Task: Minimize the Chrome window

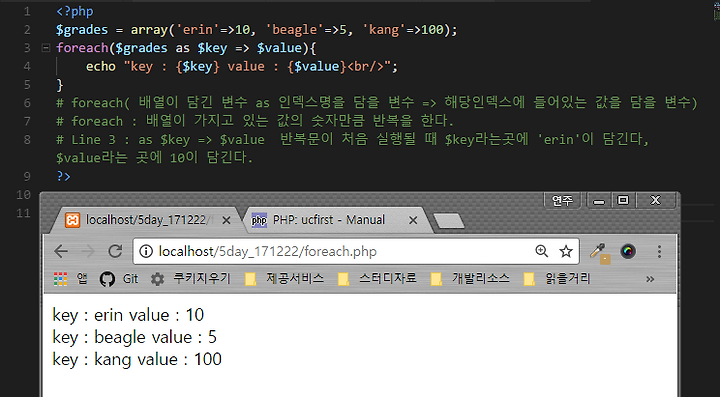Action: pyautogui.click(x=599, y=201)
